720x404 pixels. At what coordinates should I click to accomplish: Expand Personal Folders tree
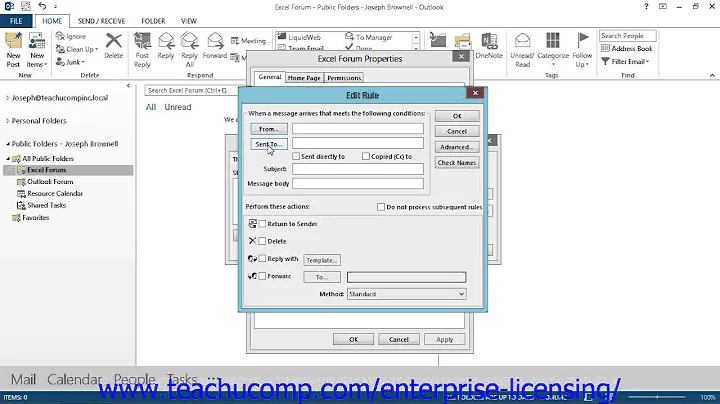(x=7, y=121)
